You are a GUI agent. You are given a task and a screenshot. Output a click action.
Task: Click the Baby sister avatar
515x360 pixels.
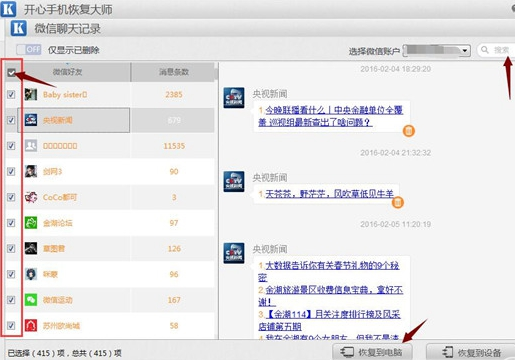pyautogui.click(x=31, y=94)
